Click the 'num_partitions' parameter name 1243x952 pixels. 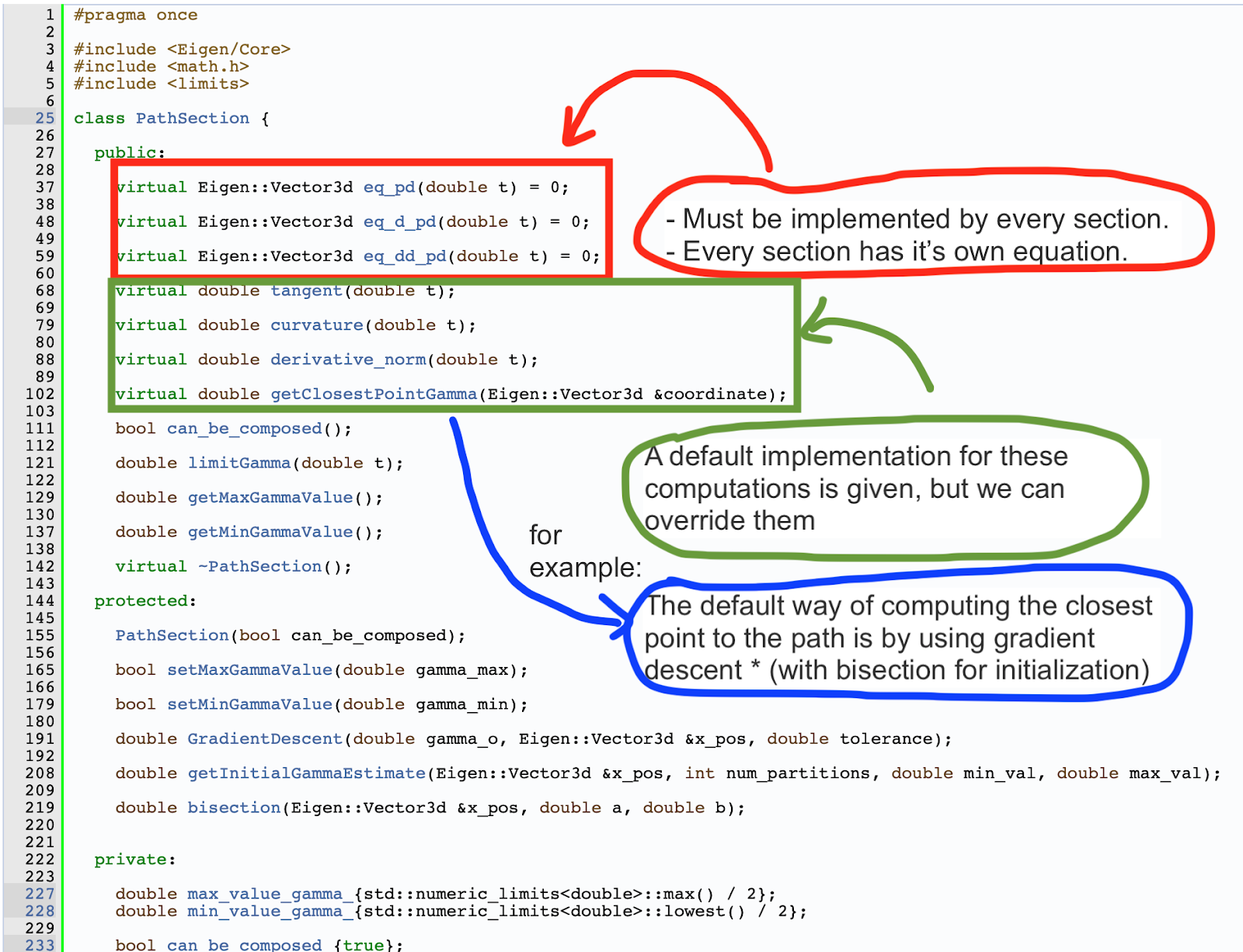point(798,773)
